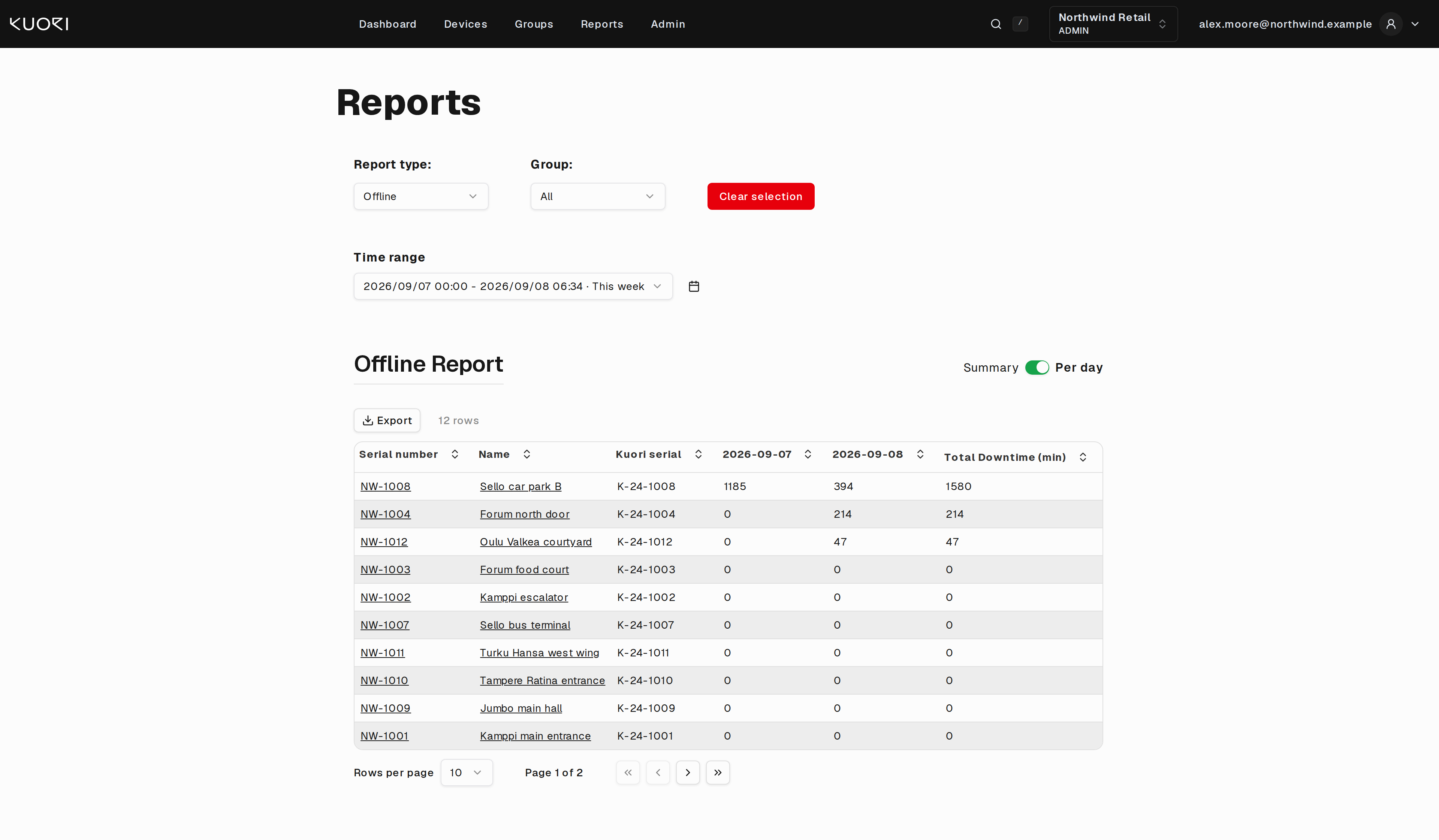Image resolution: width=1439 pixels, height=840 pixels.
Task: Open Groups nav item
Action: [533, 24]
